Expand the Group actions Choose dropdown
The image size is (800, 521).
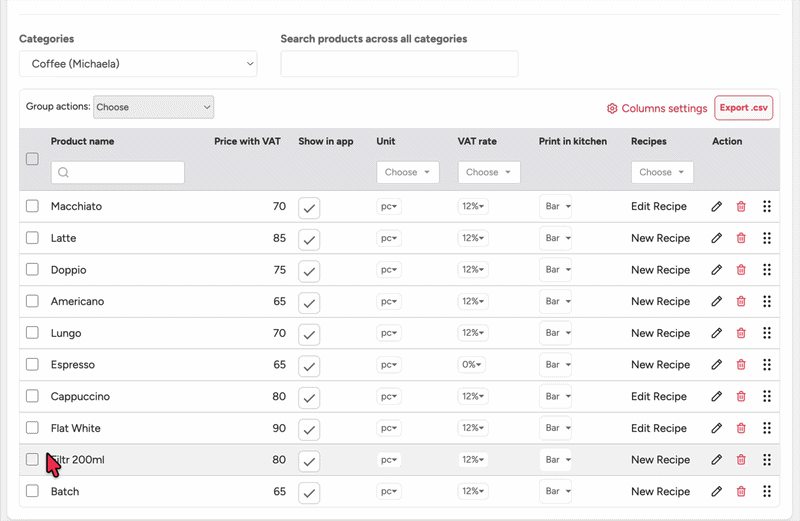click(x=153, y=107)
